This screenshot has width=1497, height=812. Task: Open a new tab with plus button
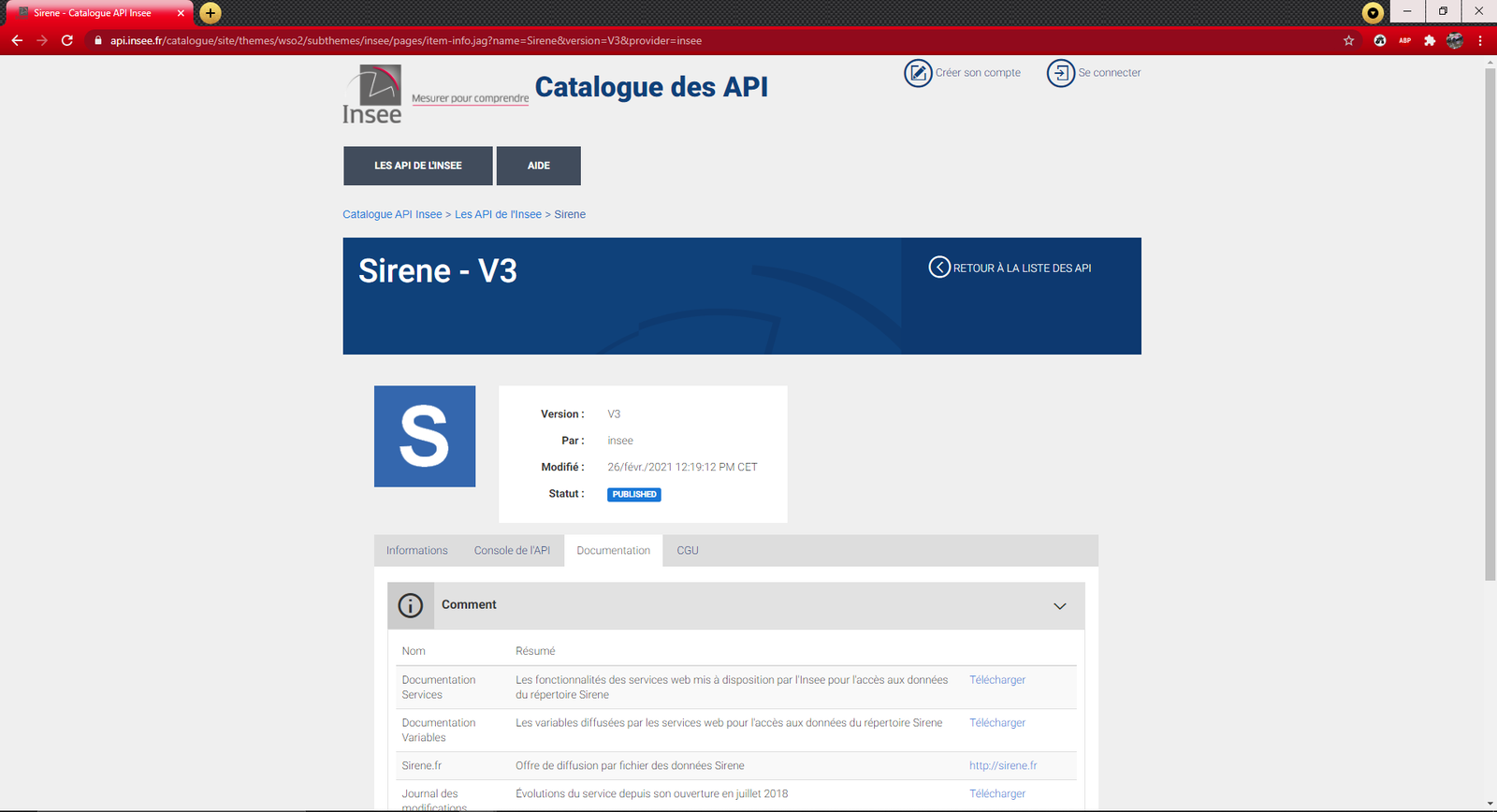pyautogui.click(x=211, y=13)
